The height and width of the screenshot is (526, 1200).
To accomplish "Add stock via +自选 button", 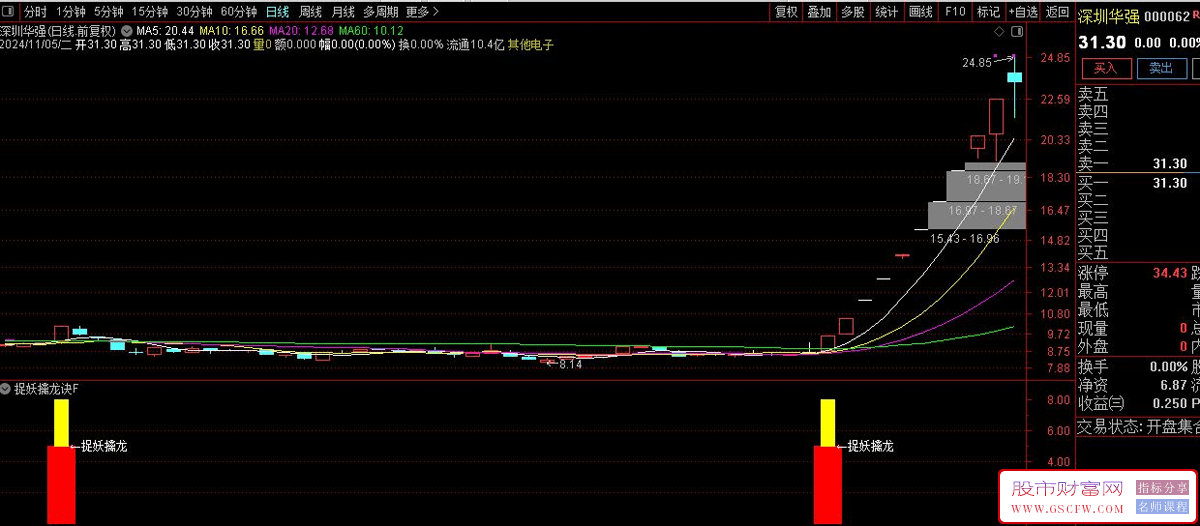I will click(1023, 12).
